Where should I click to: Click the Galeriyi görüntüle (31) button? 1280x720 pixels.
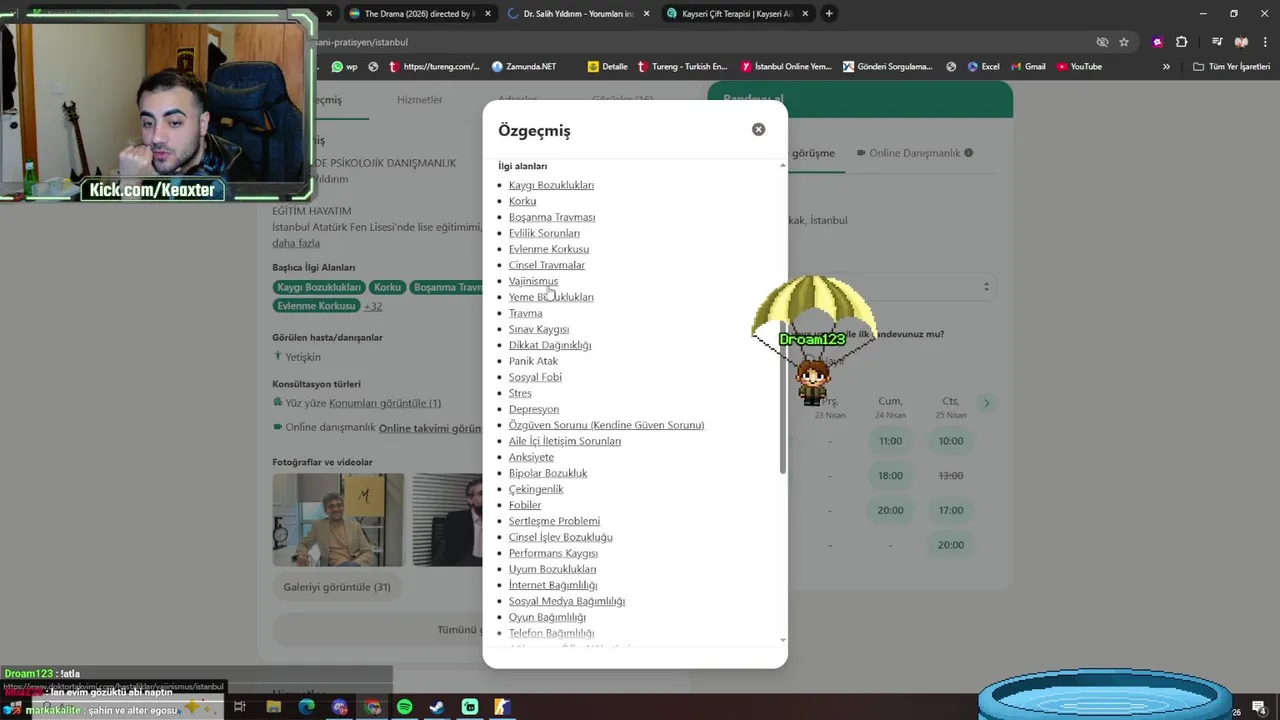pos(337,587)
